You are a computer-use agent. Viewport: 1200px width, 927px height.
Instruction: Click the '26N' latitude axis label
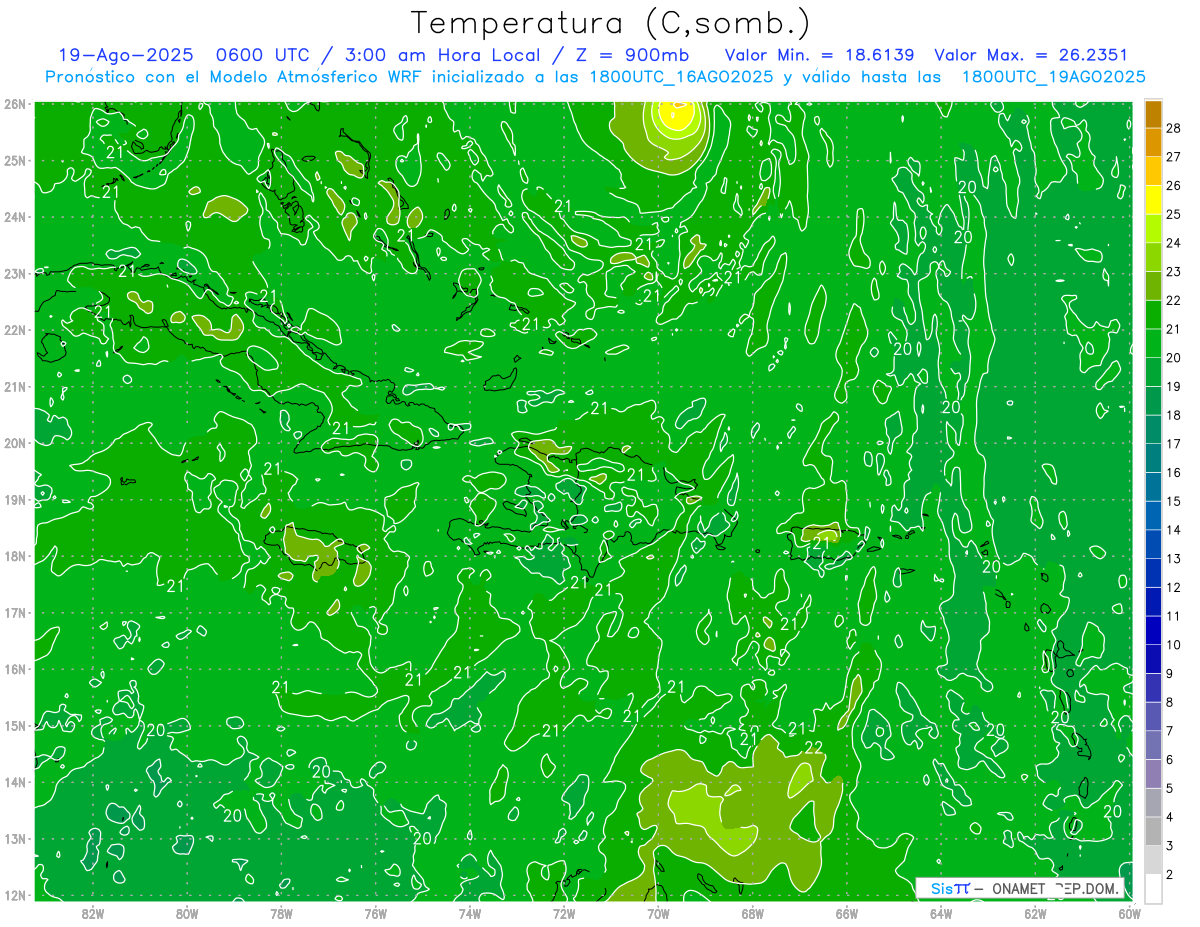click(14, 104)
